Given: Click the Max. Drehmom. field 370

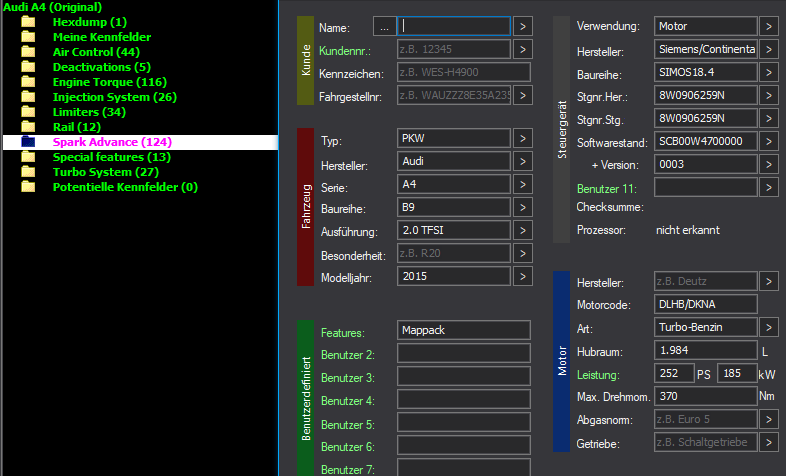Looking at the screenshot, I should click(x=706, y=397).
